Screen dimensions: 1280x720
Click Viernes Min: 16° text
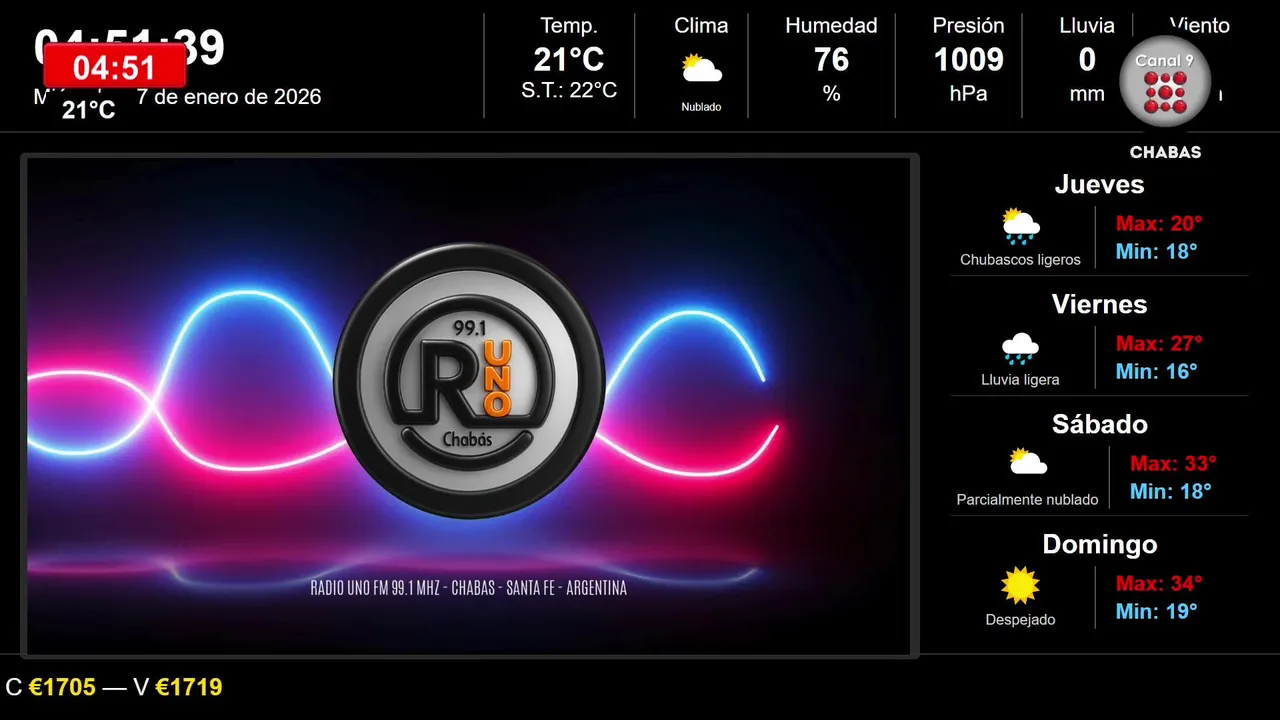click(x=1156, y=371)
